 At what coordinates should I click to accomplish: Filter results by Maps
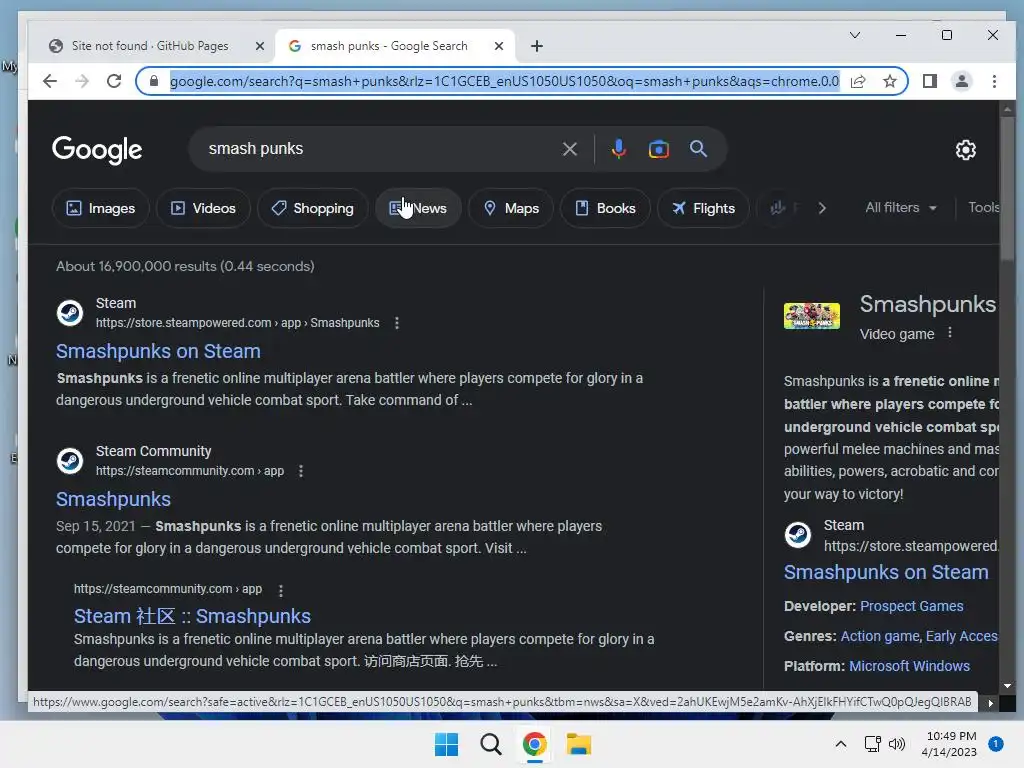pyautogui.click(x=511, y=208)
